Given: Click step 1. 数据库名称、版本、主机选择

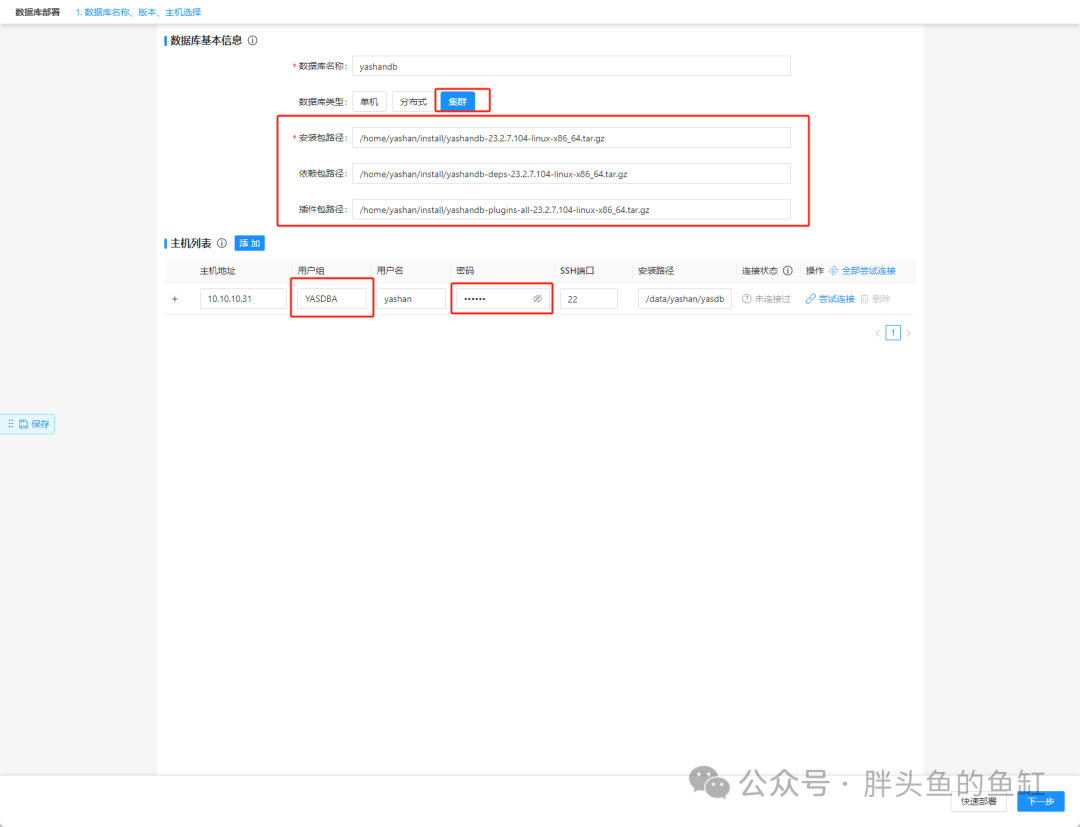Looking at the screenshot, I should coord(138,12).
